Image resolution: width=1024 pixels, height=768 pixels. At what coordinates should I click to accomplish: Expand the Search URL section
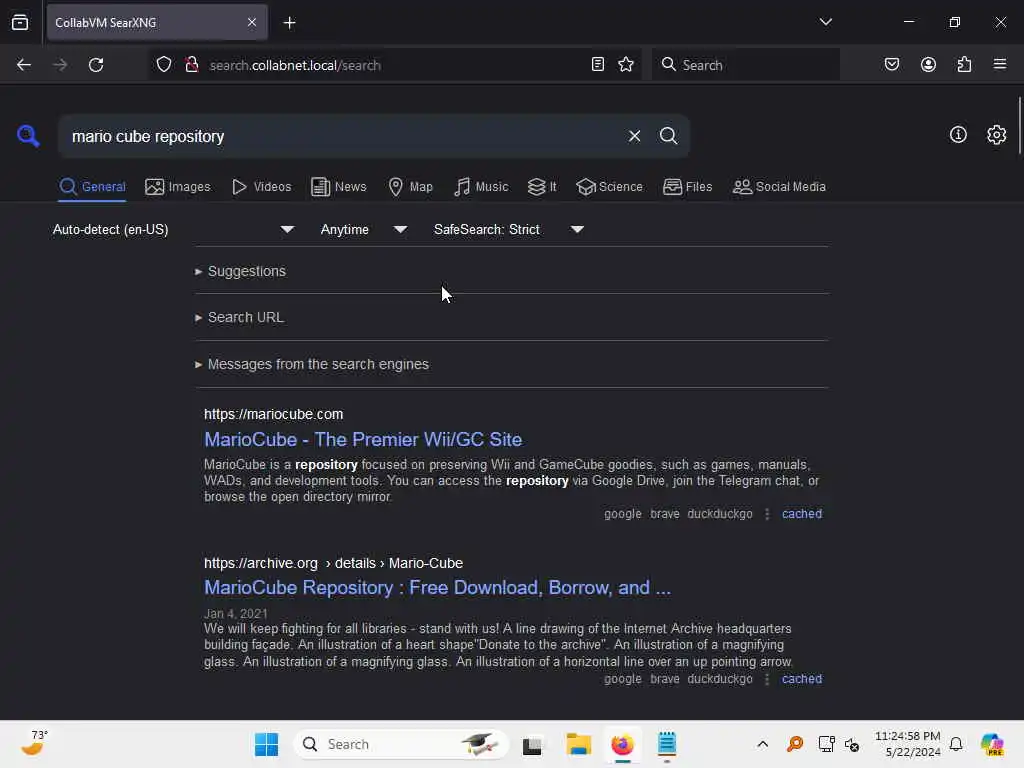click(239, 317)
